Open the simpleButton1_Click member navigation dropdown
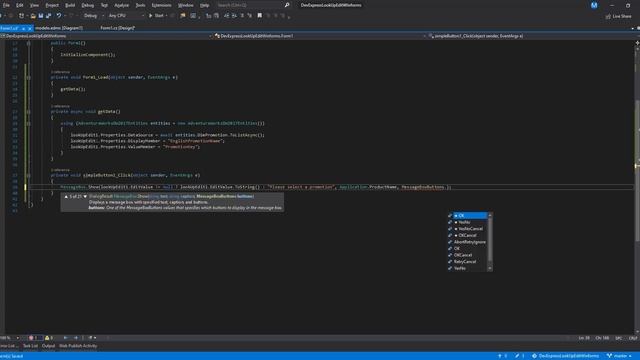Screen dimensions: 640x360 click(531, 36)
